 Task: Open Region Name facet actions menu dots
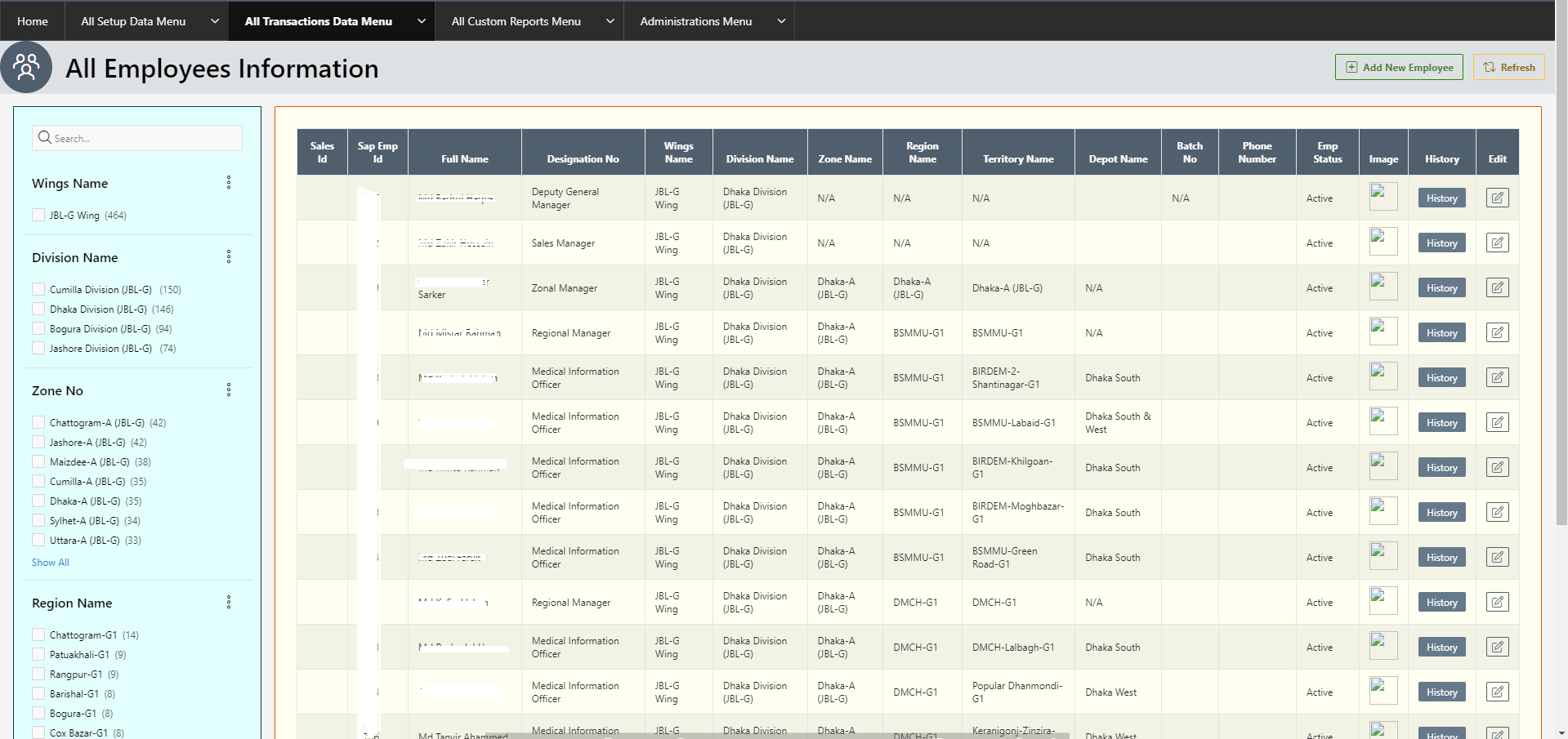coord(229,603)
